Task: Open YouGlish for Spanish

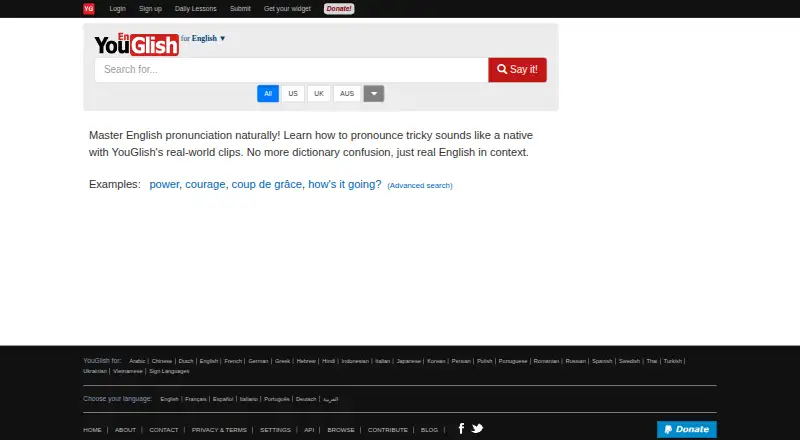Action: [x=602, y=361]
